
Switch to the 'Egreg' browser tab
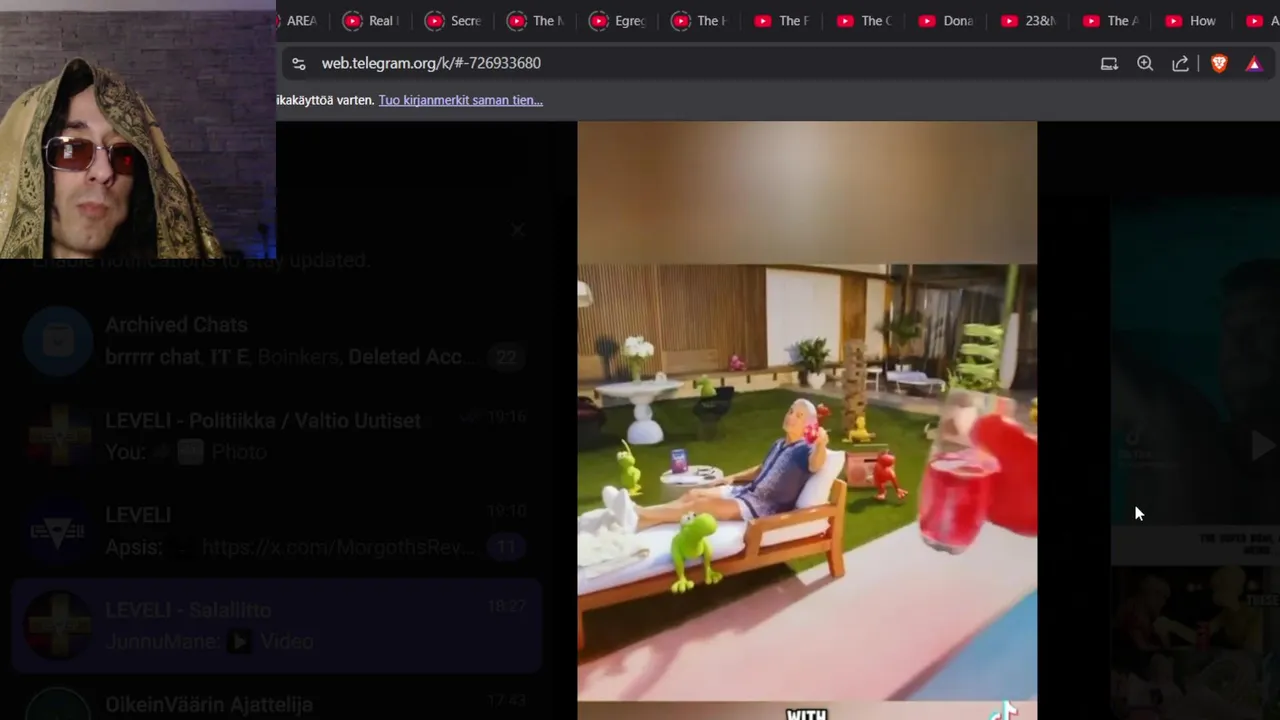[617, 20]
